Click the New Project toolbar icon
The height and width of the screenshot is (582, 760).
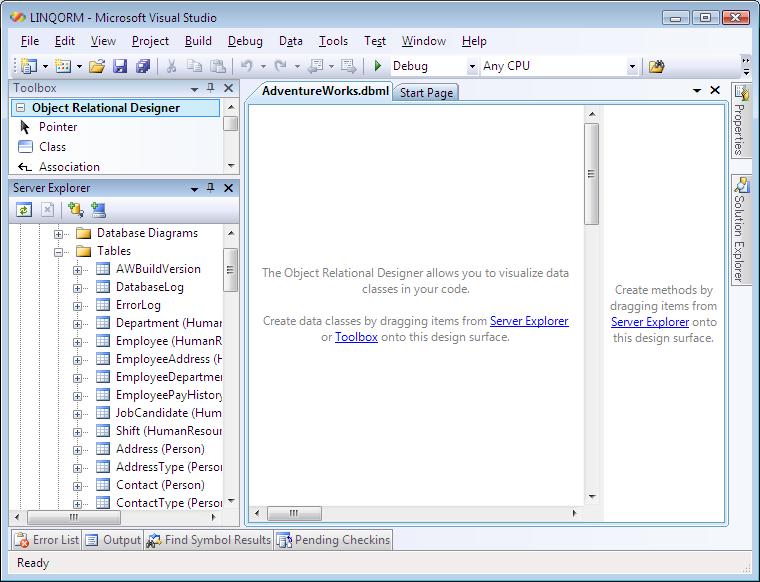tap(29, 66)
